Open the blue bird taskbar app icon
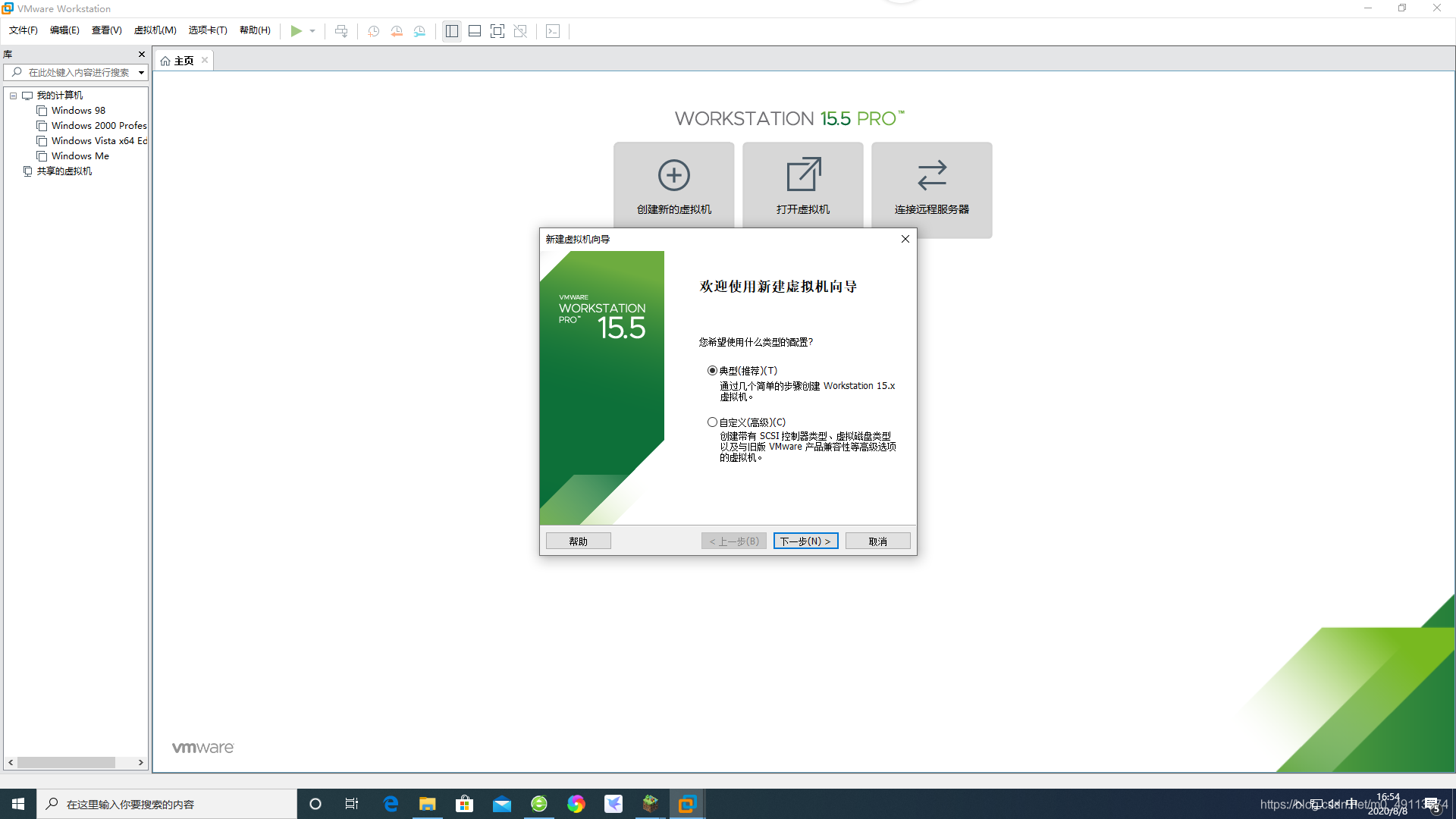This screenshot has width=1456, height=819. pyautogui.click(x=613, y=804)
